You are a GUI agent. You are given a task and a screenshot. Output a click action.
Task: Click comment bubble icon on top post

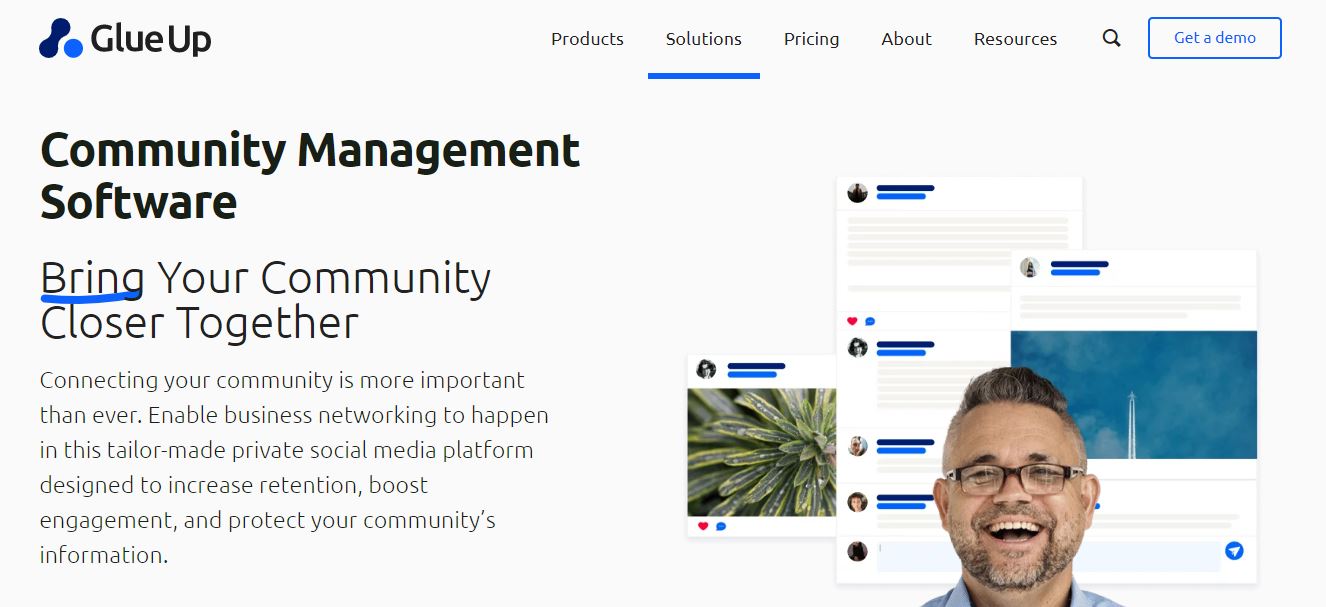(x=870, y=321)
